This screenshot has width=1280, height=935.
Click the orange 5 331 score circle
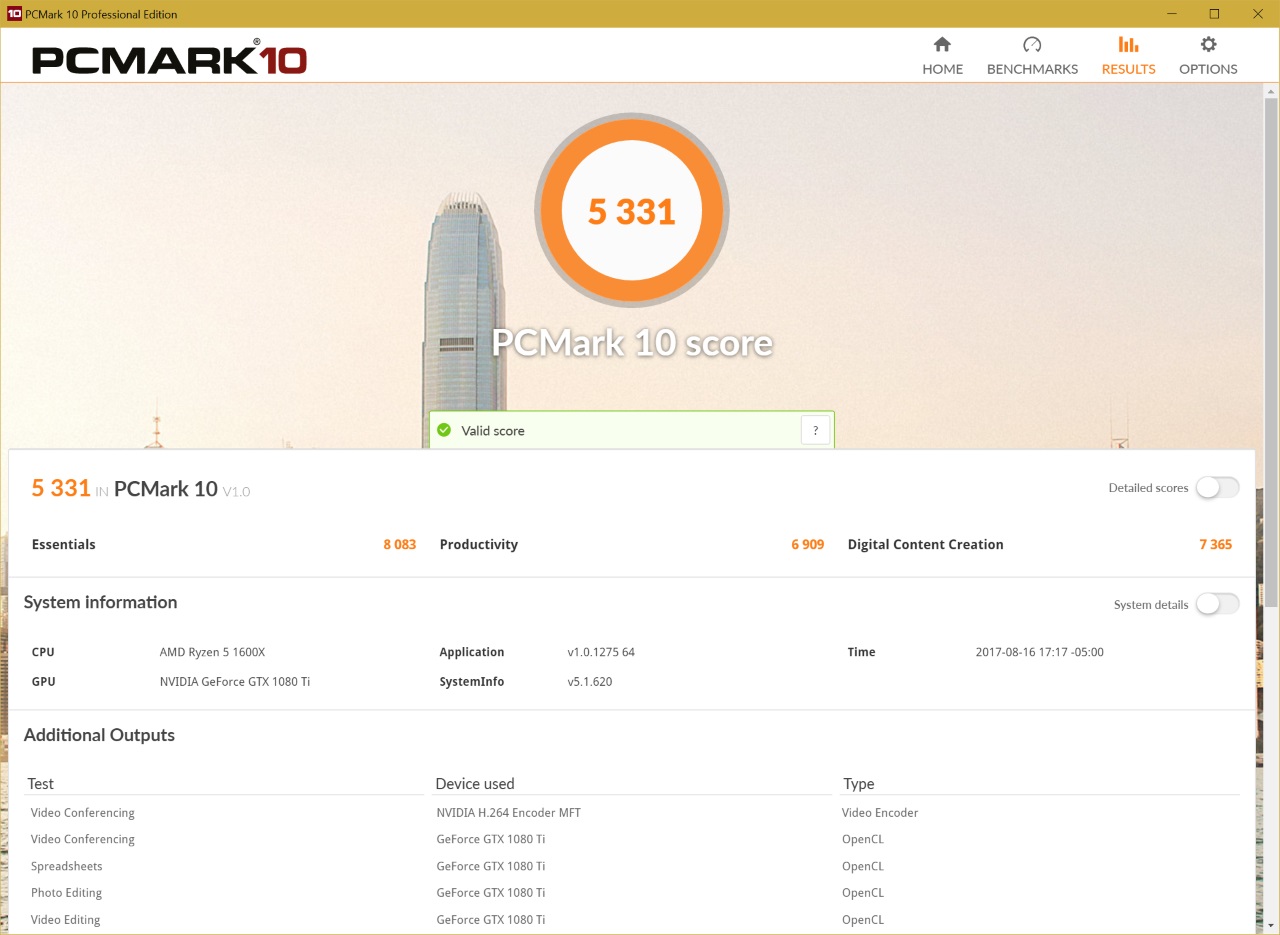click(631, 211)
